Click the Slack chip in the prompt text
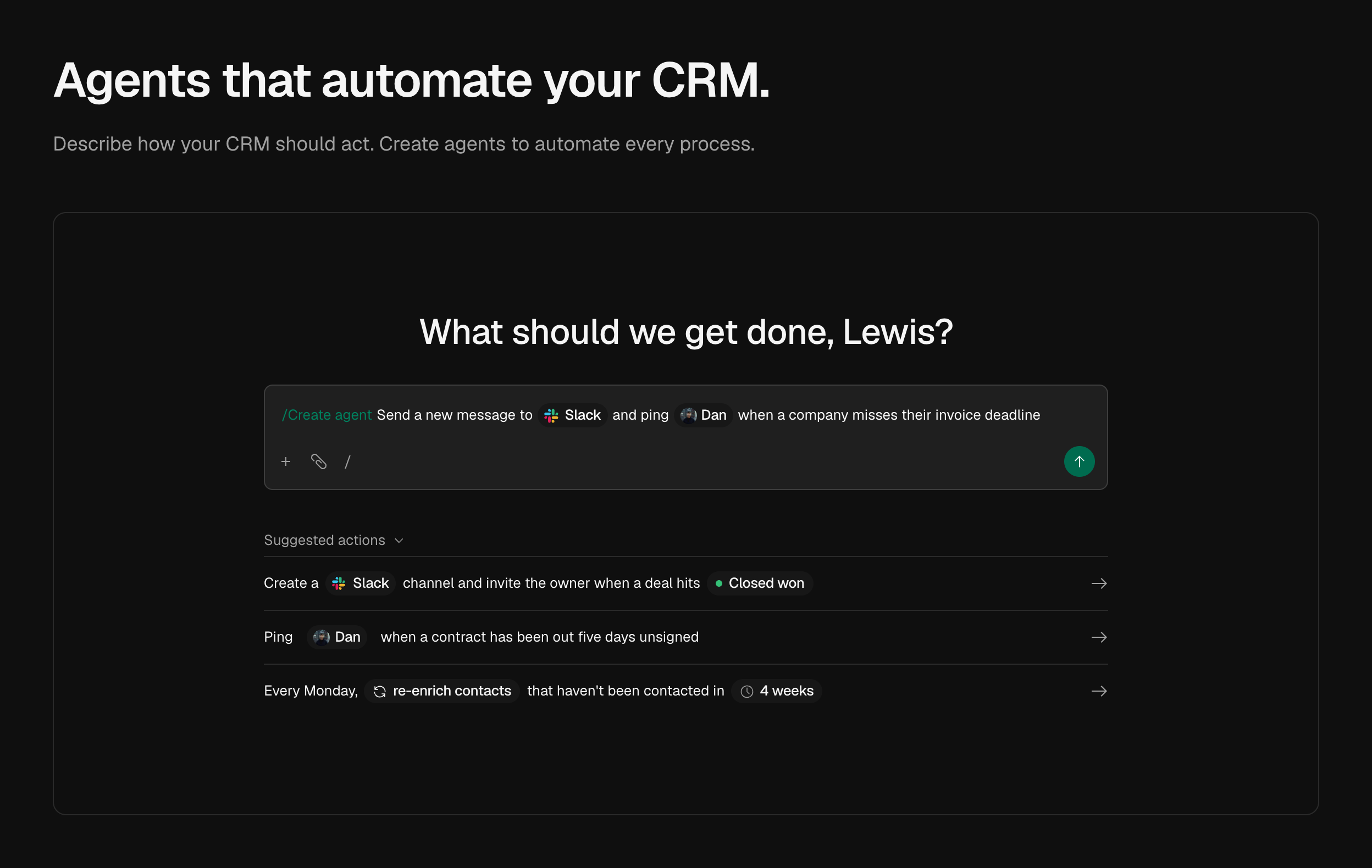 572,415
